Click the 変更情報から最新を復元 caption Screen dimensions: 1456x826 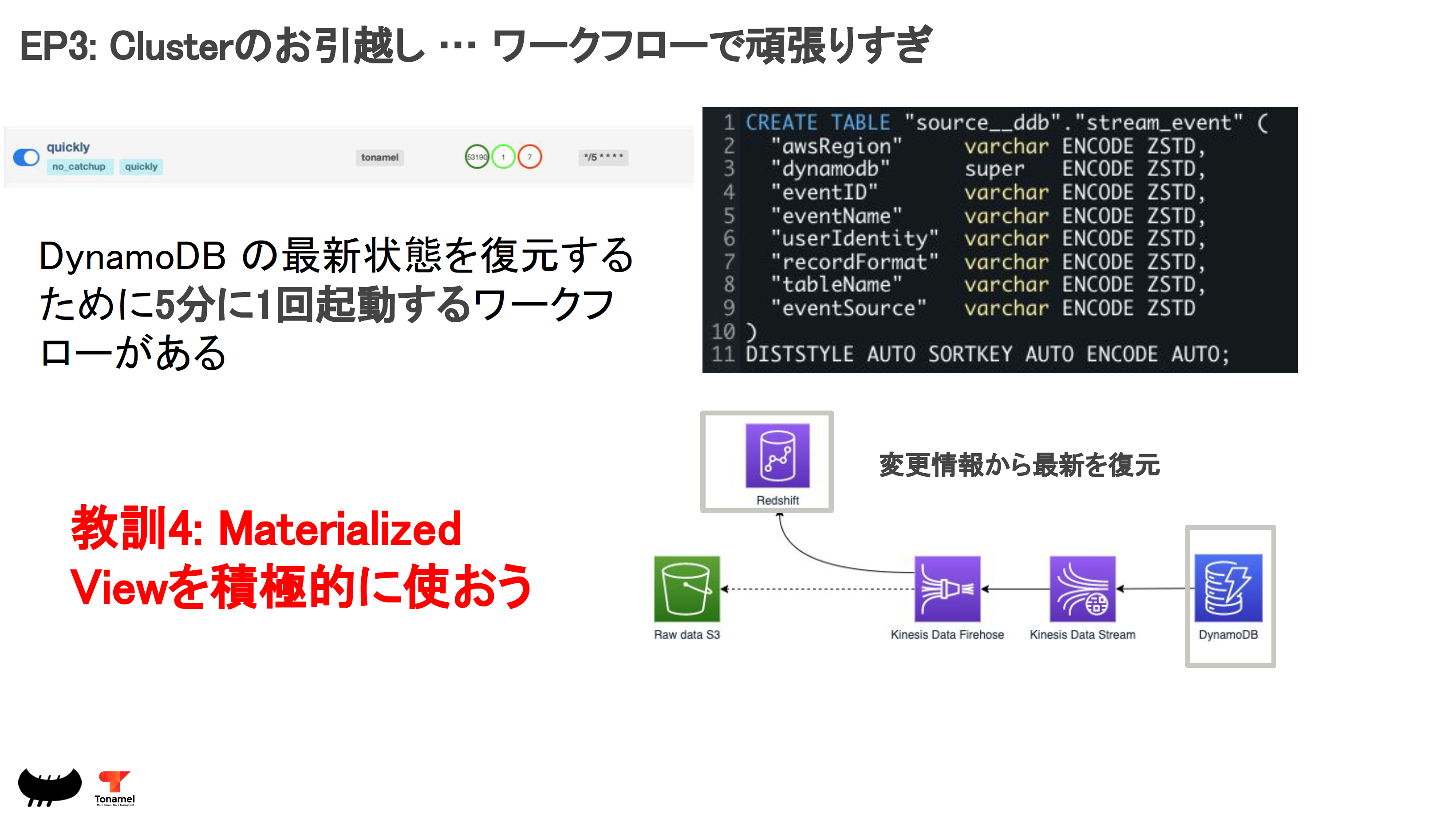pos(1019,465)
